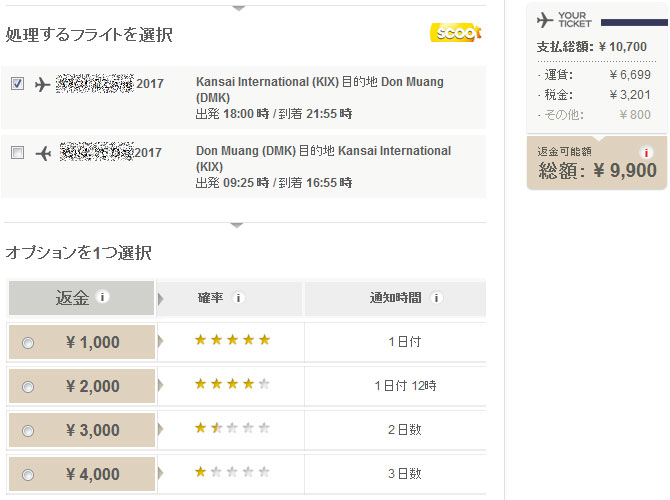This screenshot has height=500, width=670.
Task: Click the 支払総額 ¥ 10,700 total text
Action: point(591,48)
